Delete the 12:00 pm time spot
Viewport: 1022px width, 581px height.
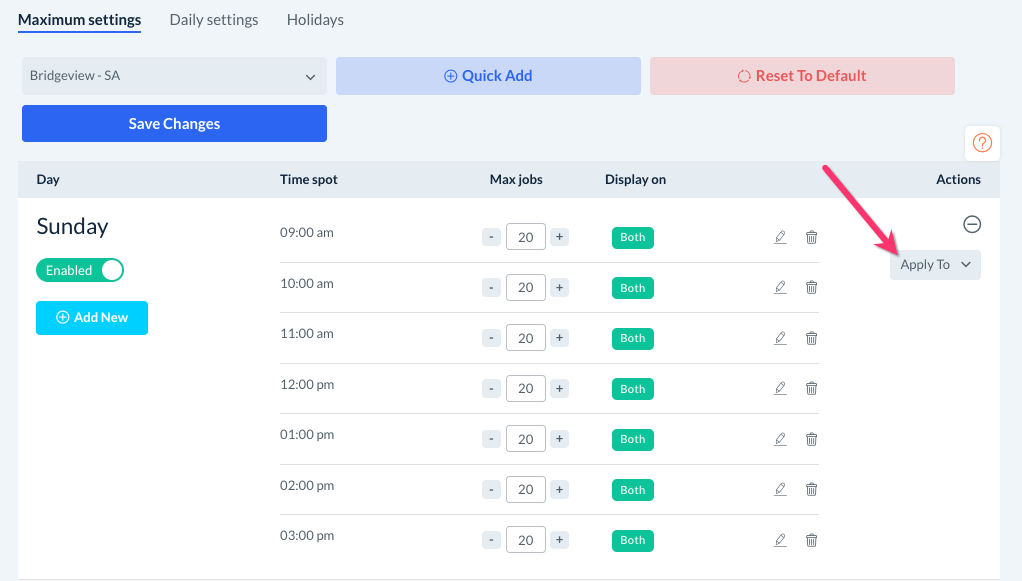[x=811, y=389]
